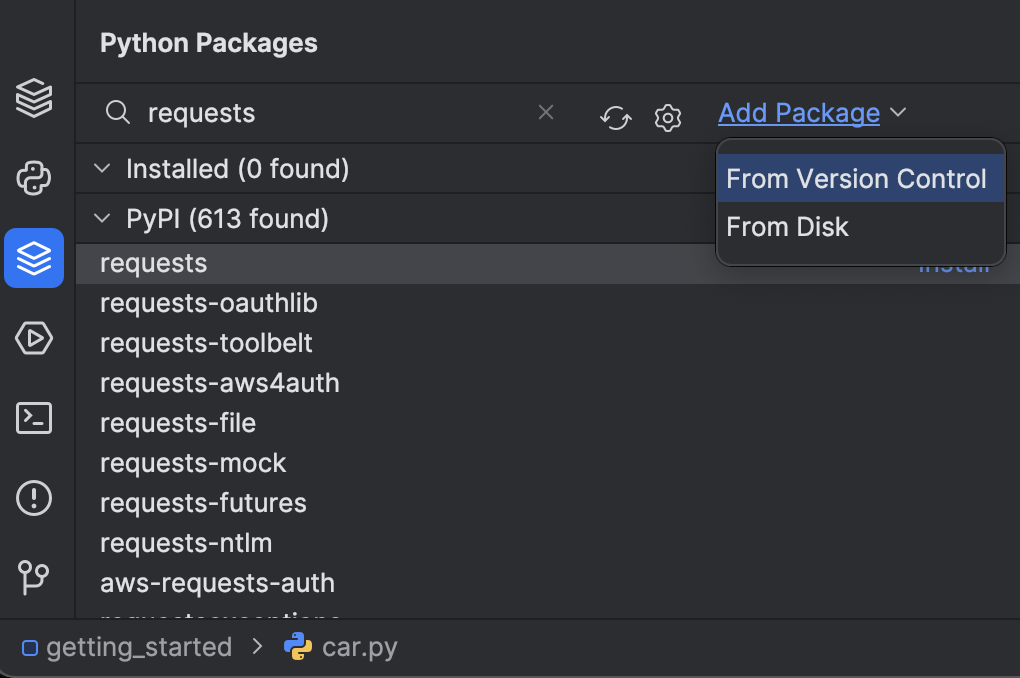Open the package manager settings gear
Screen dimensions: 1020x678
coord(667,117)
